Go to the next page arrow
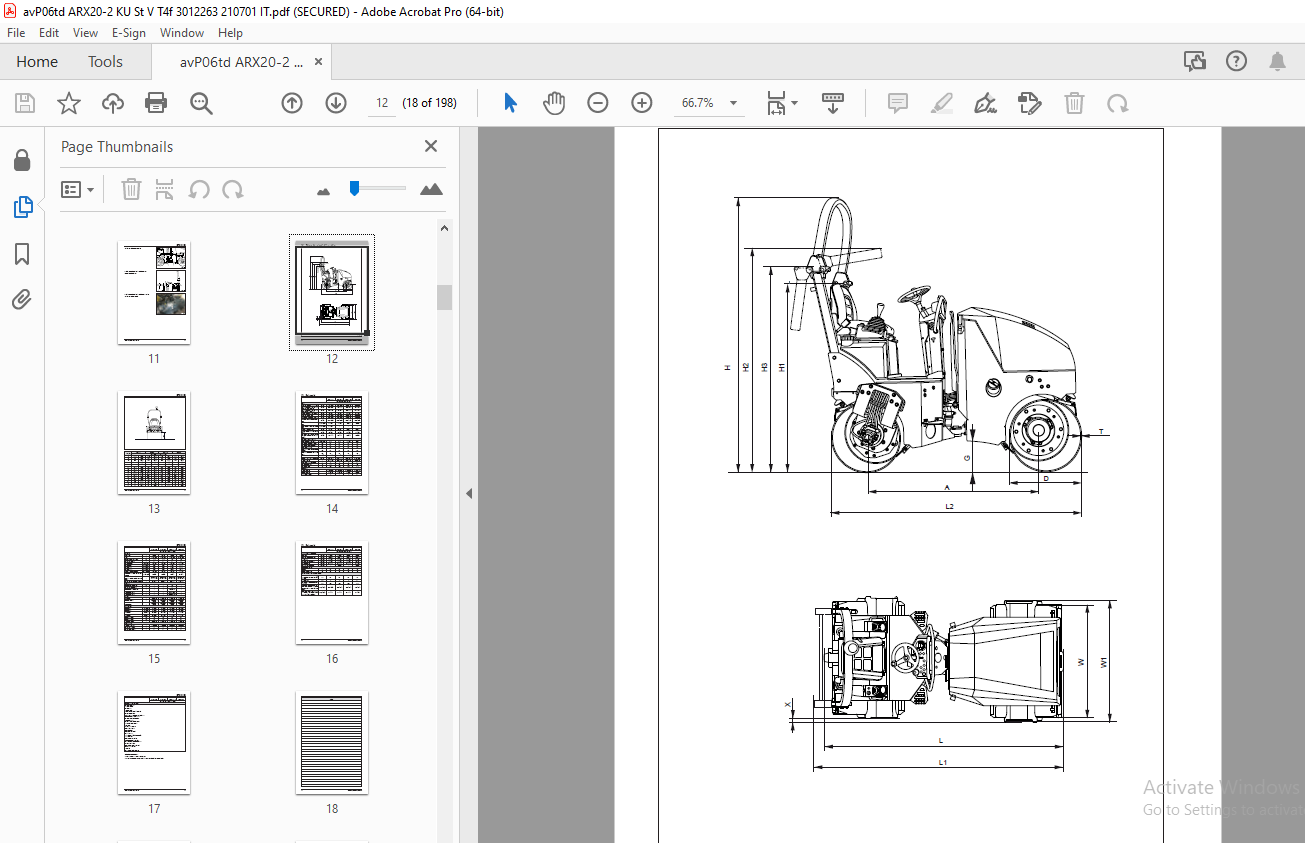The image size is (1305, 843). (x=336, y=103)
